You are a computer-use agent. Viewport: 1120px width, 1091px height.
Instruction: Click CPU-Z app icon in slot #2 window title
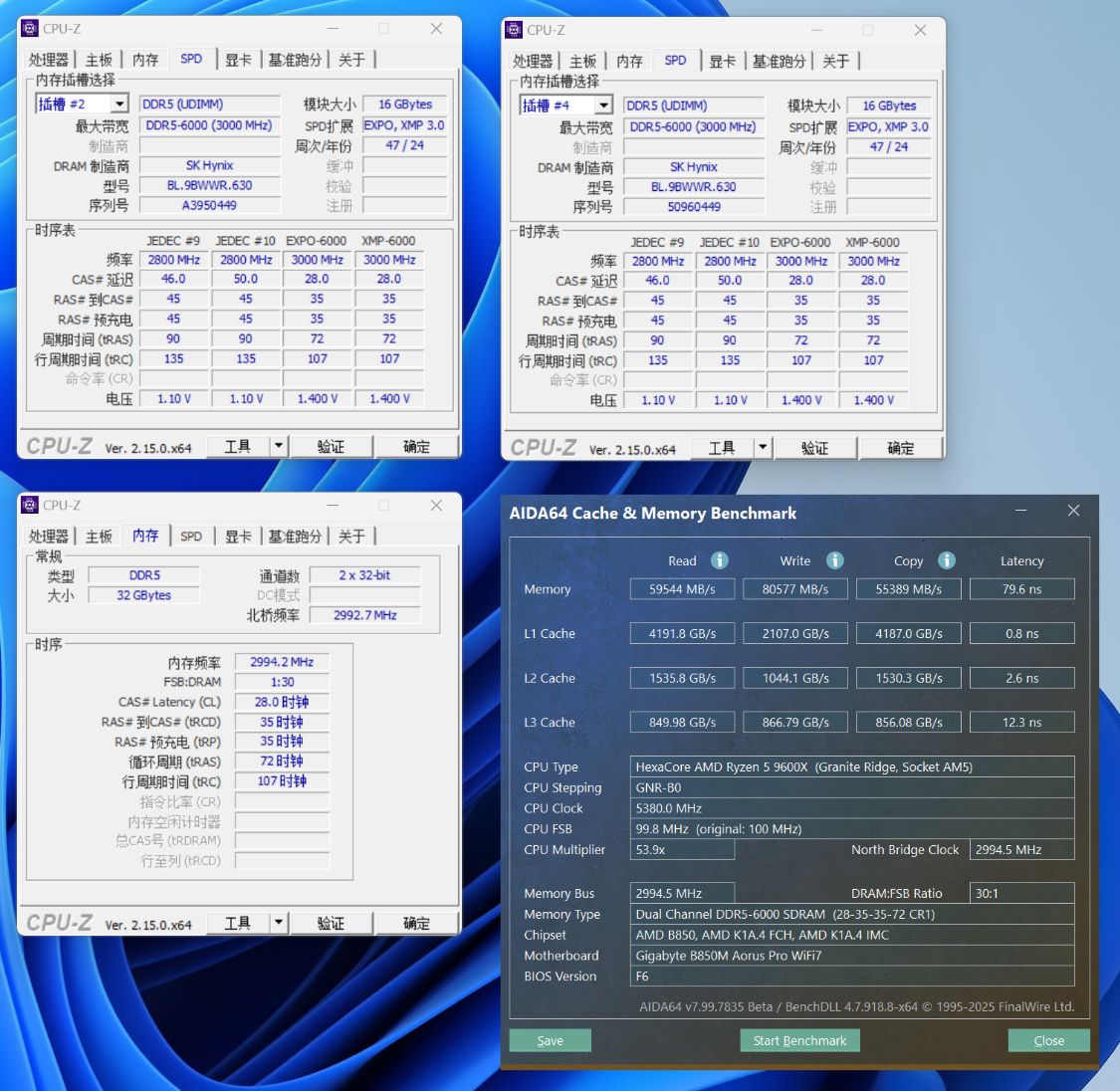(x=30, y=29)
